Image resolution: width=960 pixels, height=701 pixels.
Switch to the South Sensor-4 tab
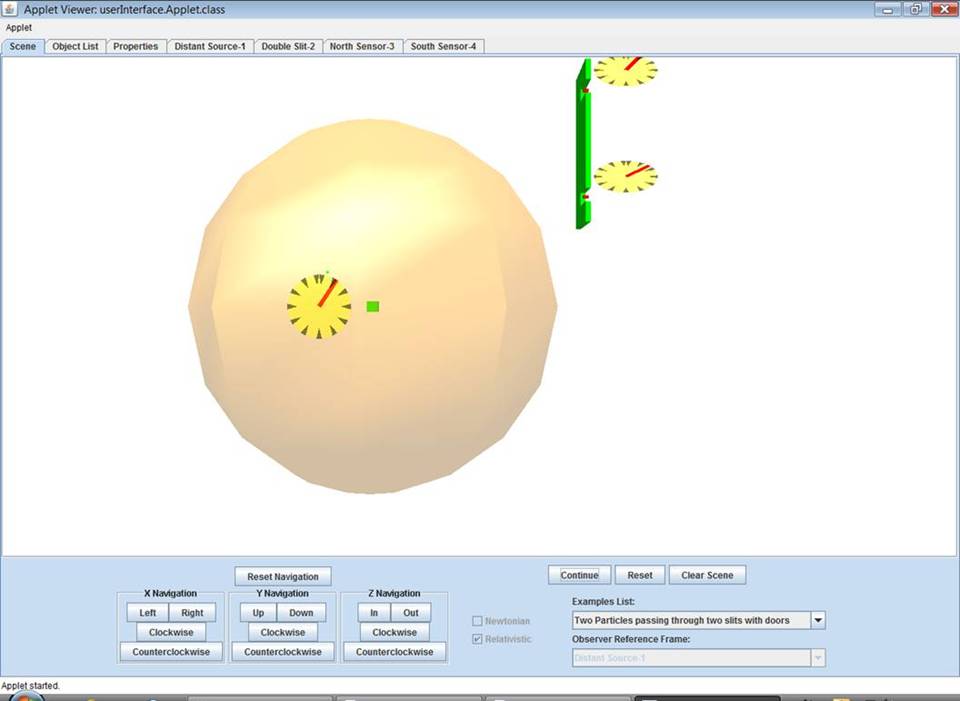[444, 46]
